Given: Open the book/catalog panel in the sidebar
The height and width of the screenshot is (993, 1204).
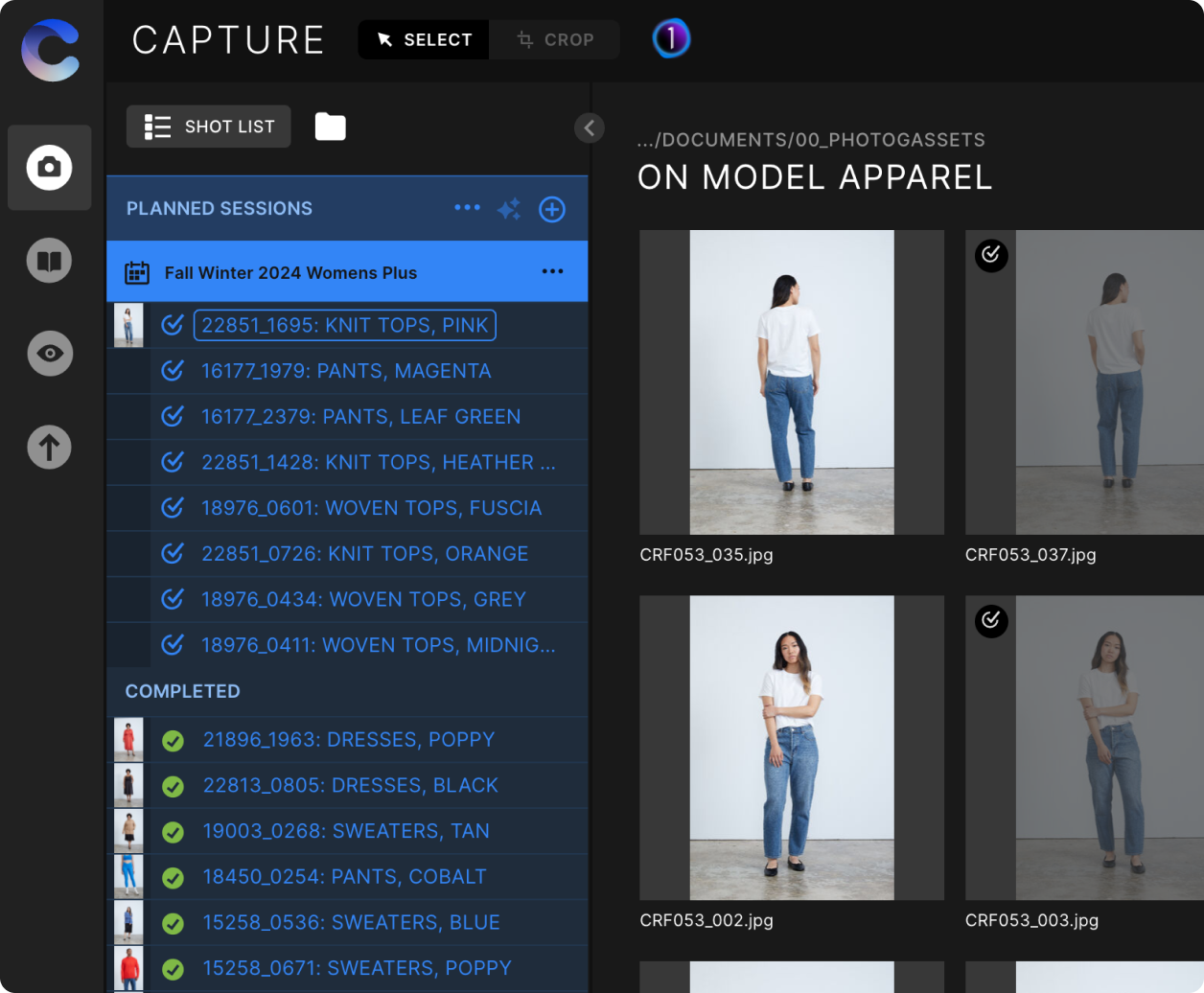Looking at the screenshot, I should [49, 260].
